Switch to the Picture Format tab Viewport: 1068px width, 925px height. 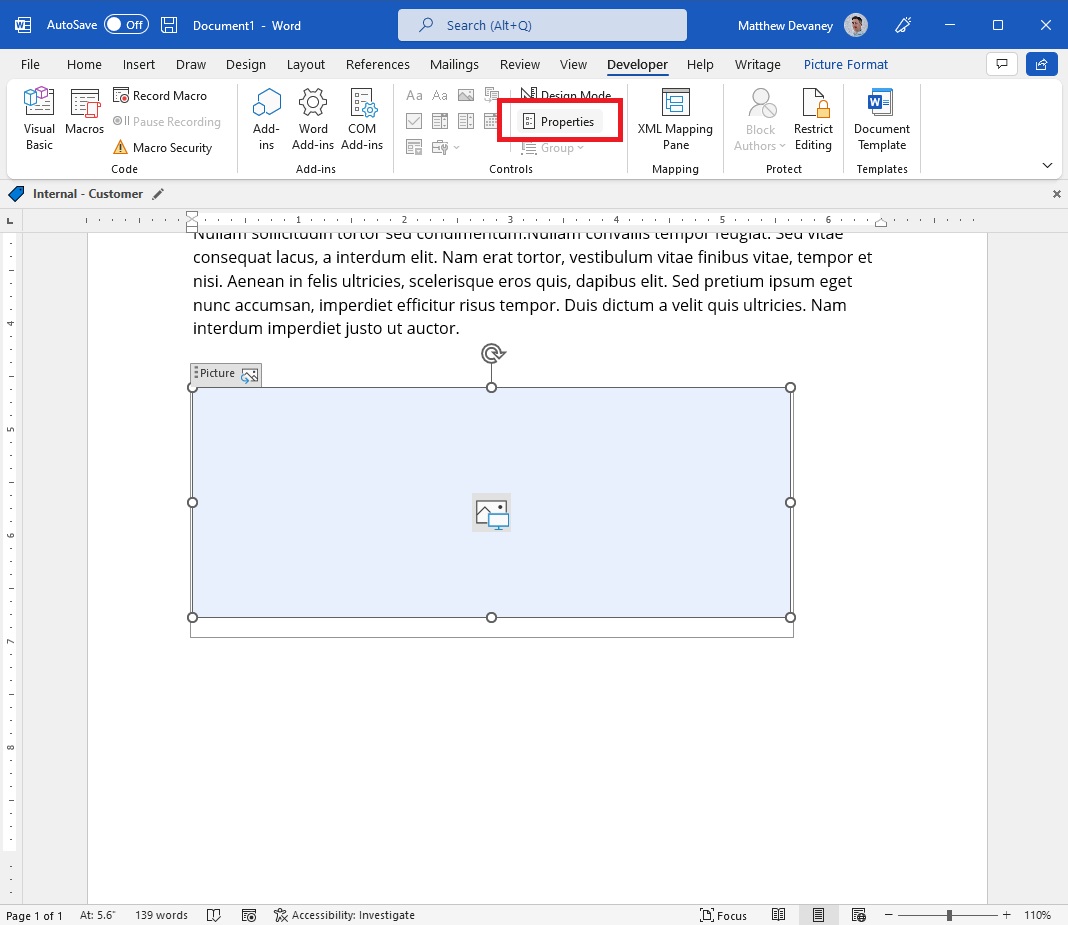click(x=845, y=64)
